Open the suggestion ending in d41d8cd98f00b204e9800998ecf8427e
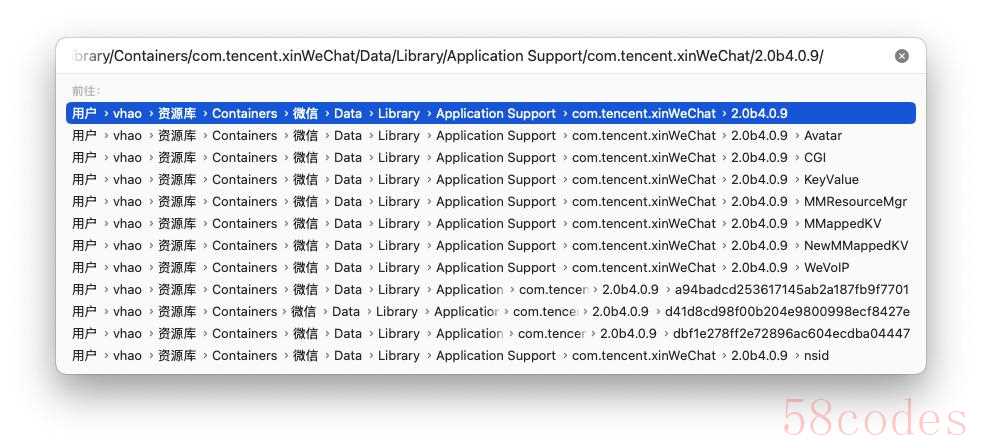The width and height of the screenshot is (982, 448). pyautogui.click(x=491, y=311)
